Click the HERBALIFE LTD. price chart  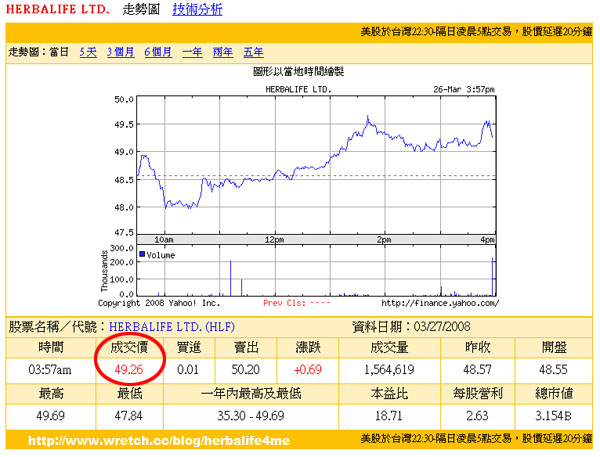pyautogui.click(x=316, y=165)
